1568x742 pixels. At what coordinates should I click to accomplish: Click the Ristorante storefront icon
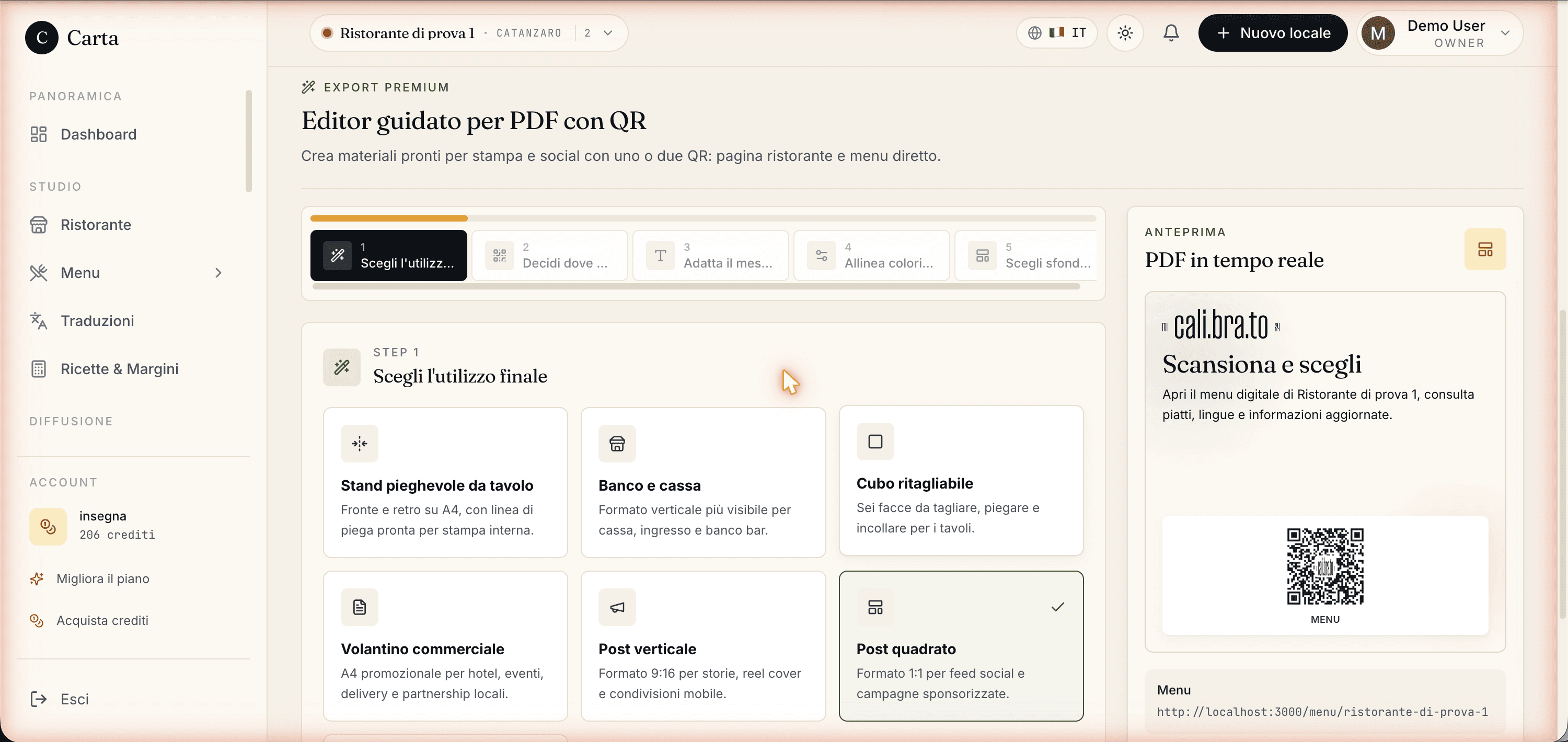(x=38, y=225)
